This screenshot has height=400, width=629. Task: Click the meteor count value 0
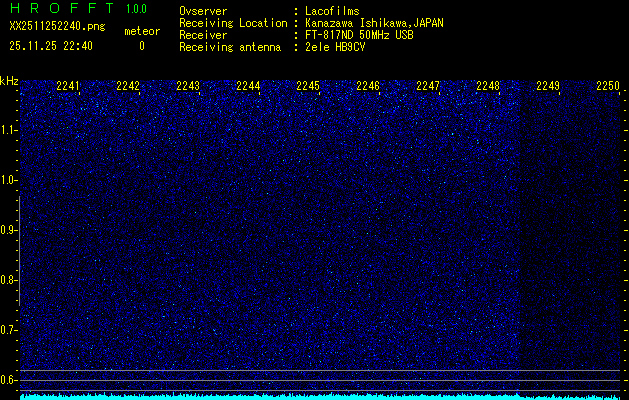pyautogui.click(x=141, y=46)
